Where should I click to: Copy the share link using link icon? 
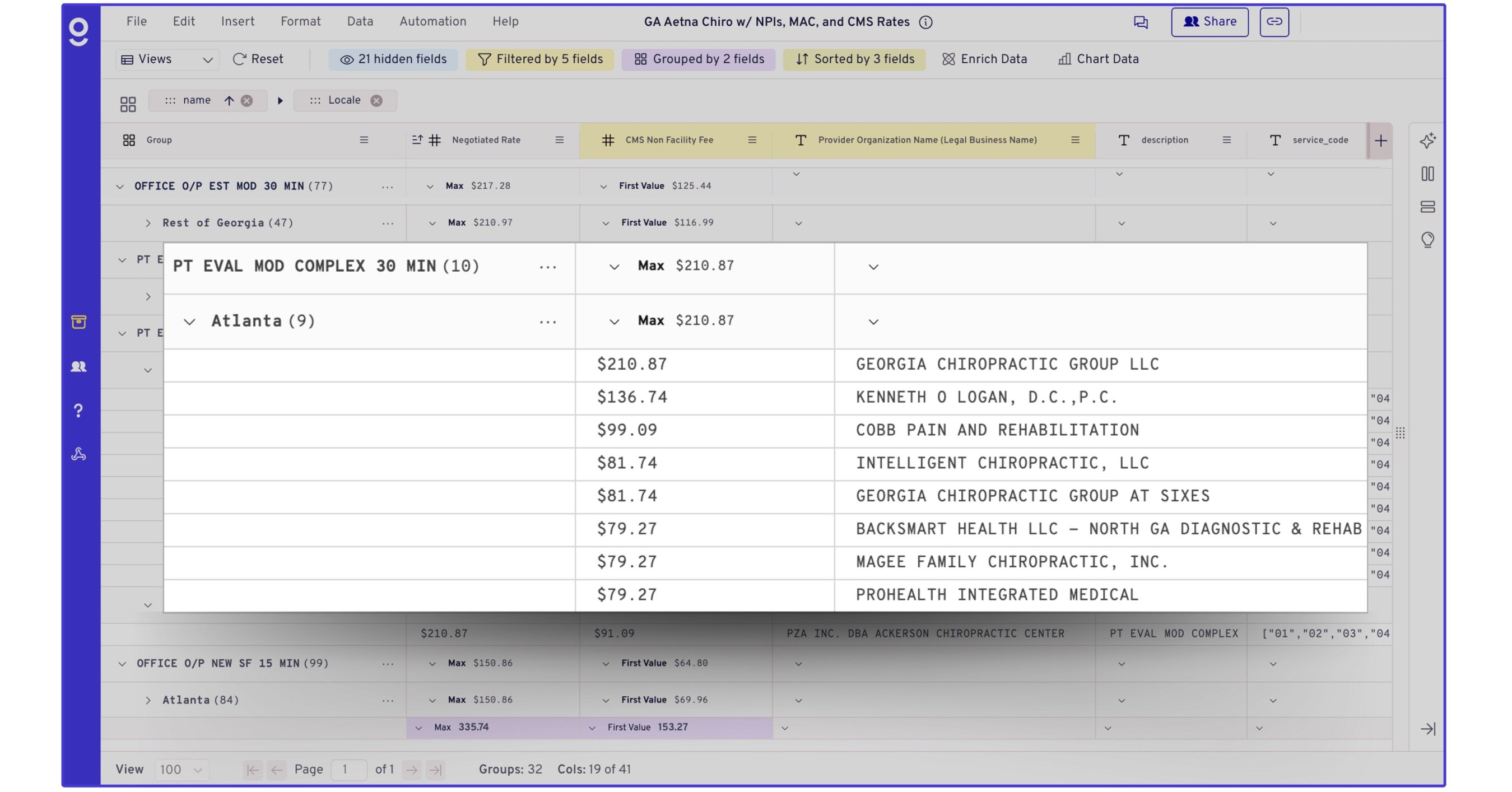coord(1274,22)
